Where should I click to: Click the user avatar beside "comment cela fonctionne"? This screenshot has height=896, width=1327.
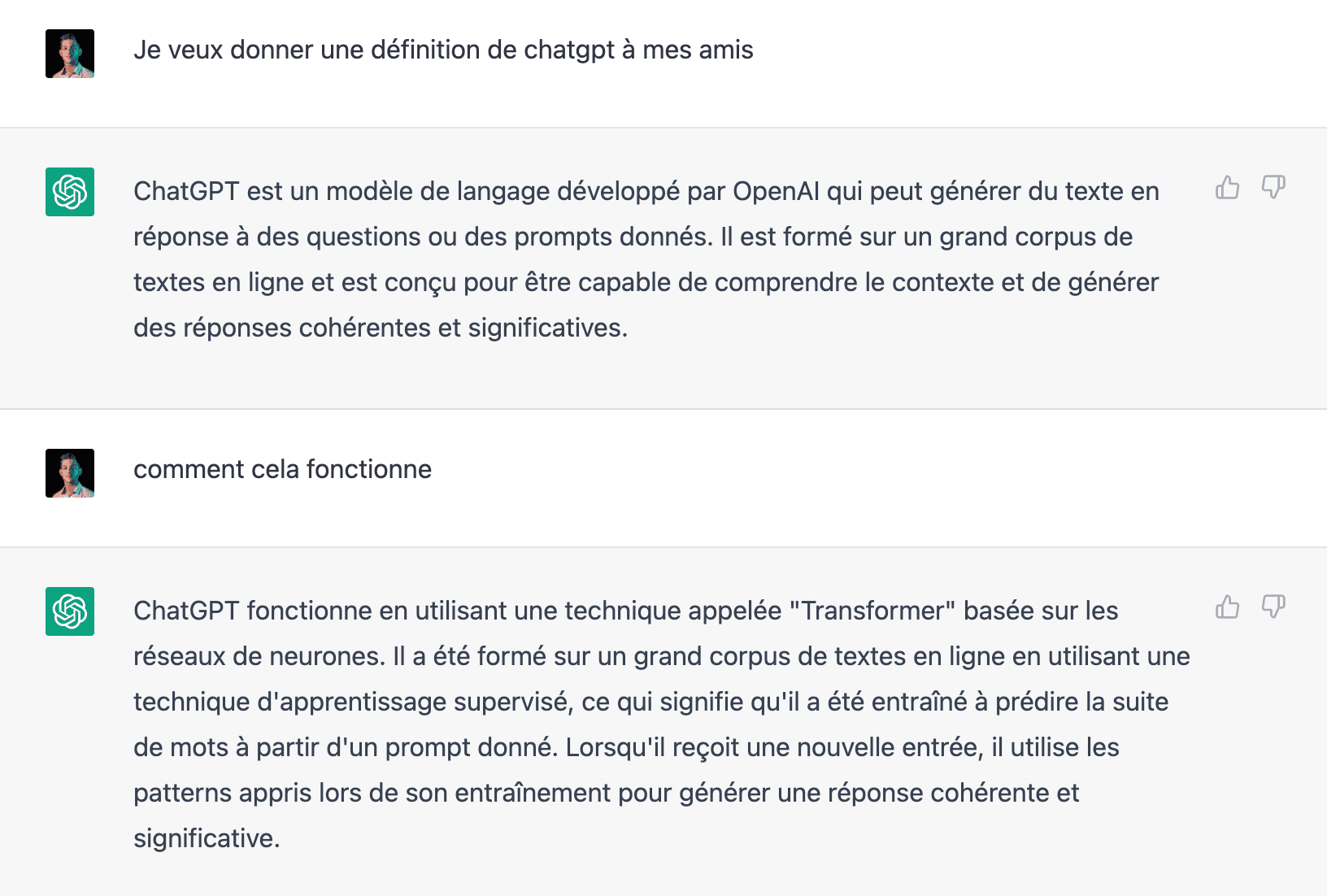tap(70, 473)
